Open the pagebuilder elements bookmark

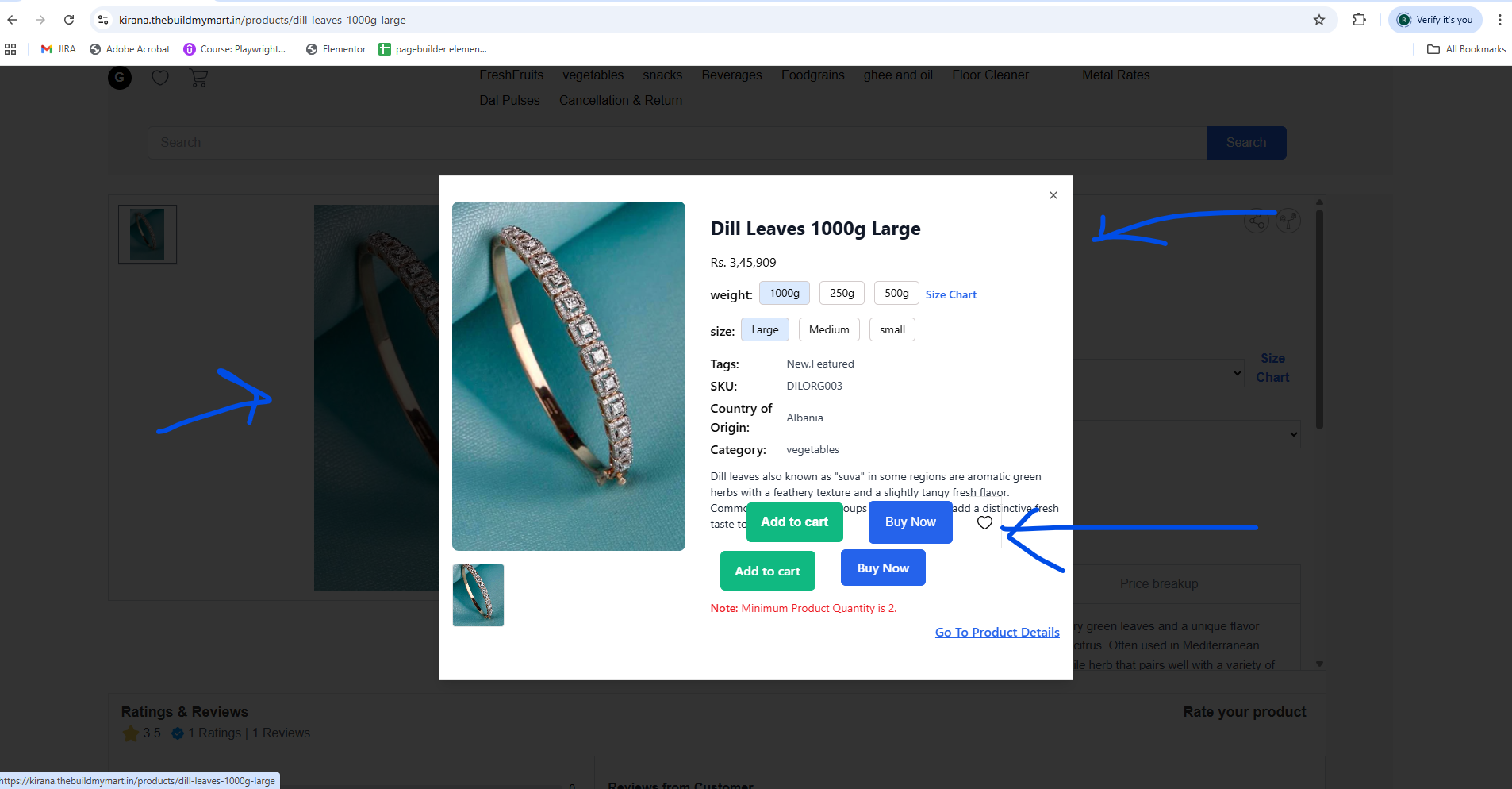tap(433, 49)
